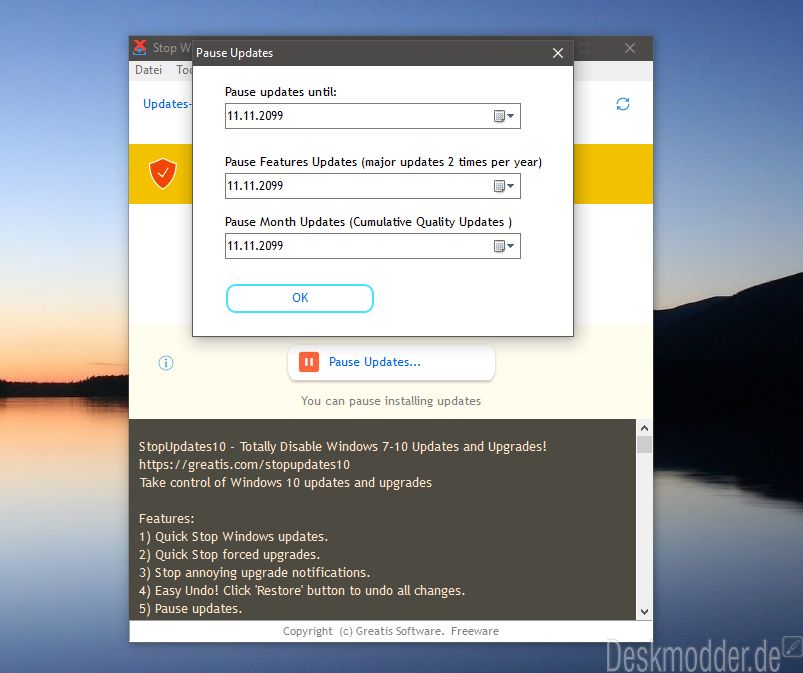Confirm the dialog with the OK button
Viewport: 803px width, 673px height.
pyautogui.click(x=300, y=298)
